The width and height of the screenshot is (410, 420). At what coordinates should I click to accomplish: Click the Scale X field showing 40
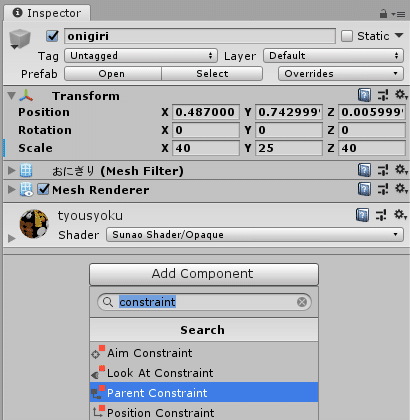[x=206, y=148]
